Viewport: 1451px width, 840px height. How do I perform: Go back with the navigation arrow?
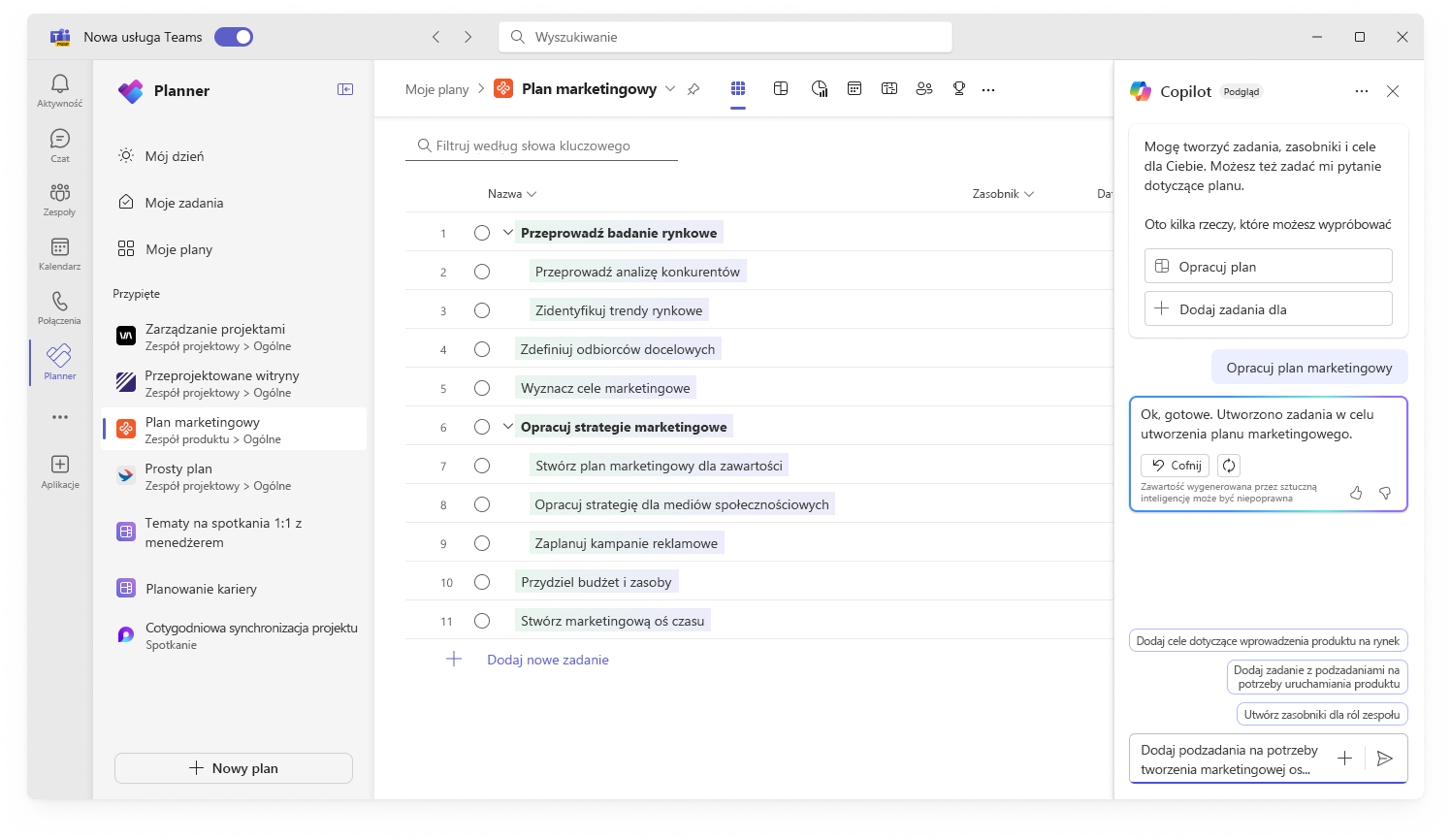[x=436, y=37]
